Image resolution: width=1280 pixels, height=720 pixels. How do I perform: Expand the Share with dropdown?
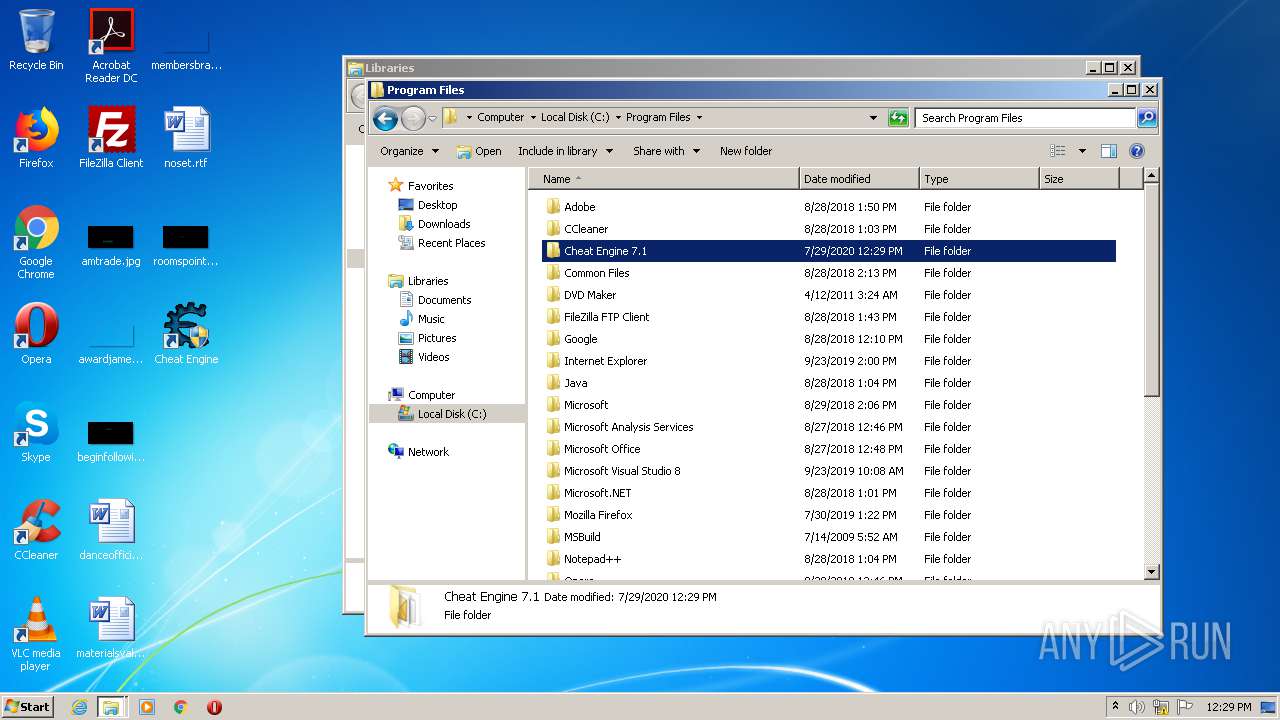(x=665, y=151)
